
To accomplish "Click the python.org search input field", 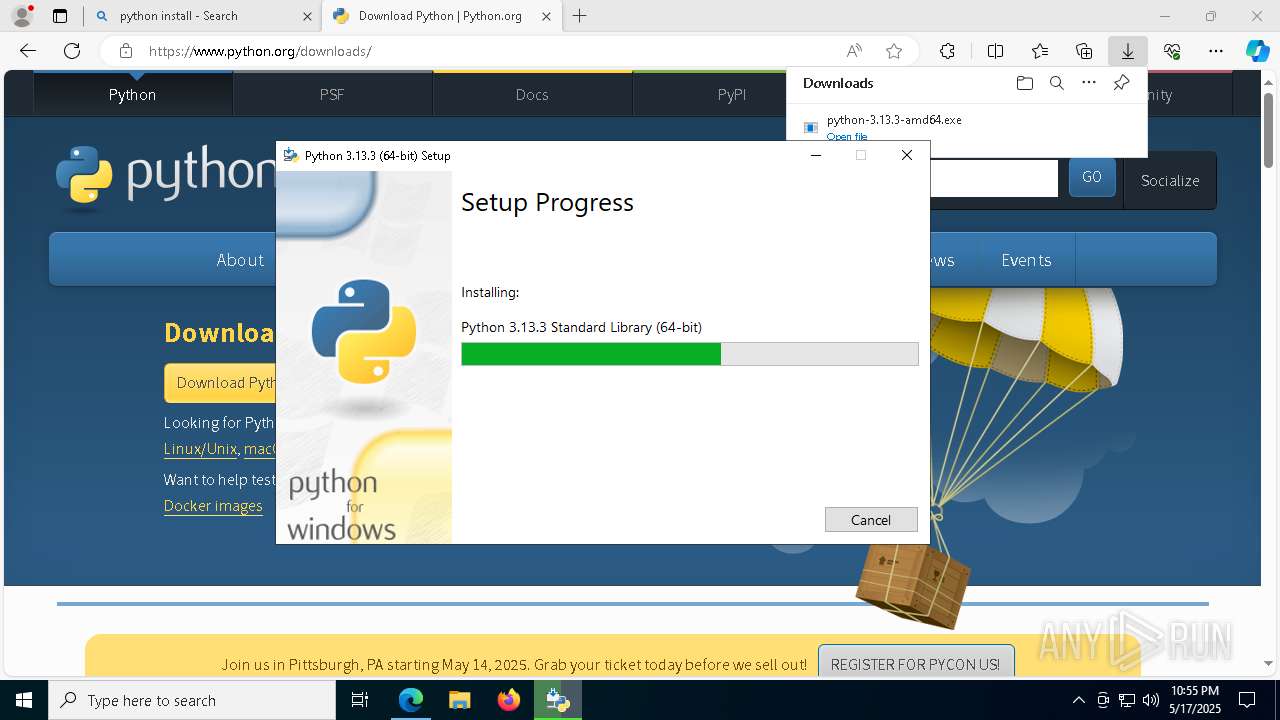I will pos(994,178).
